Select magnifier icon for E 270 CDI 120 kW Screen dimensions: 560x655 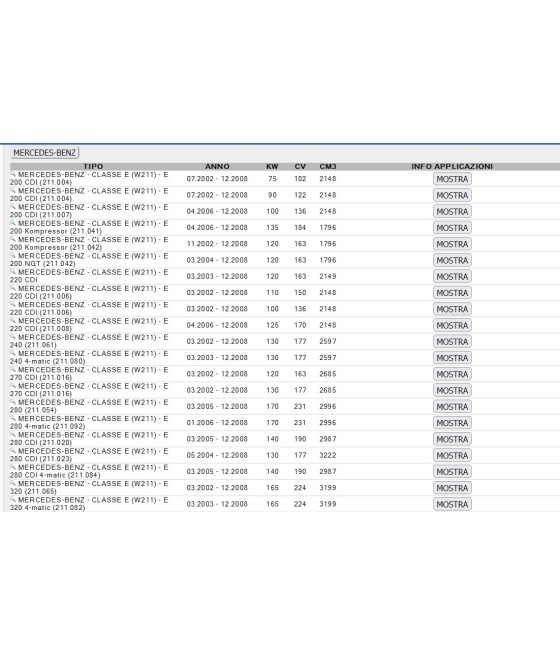click(x=13, y=369)
